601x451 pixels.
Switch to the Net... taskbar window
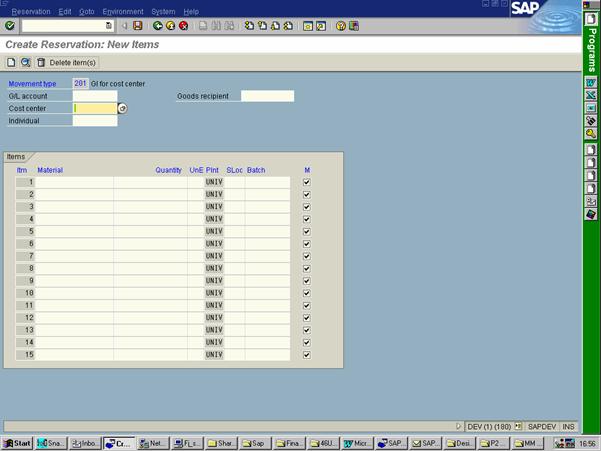(152, 443)
